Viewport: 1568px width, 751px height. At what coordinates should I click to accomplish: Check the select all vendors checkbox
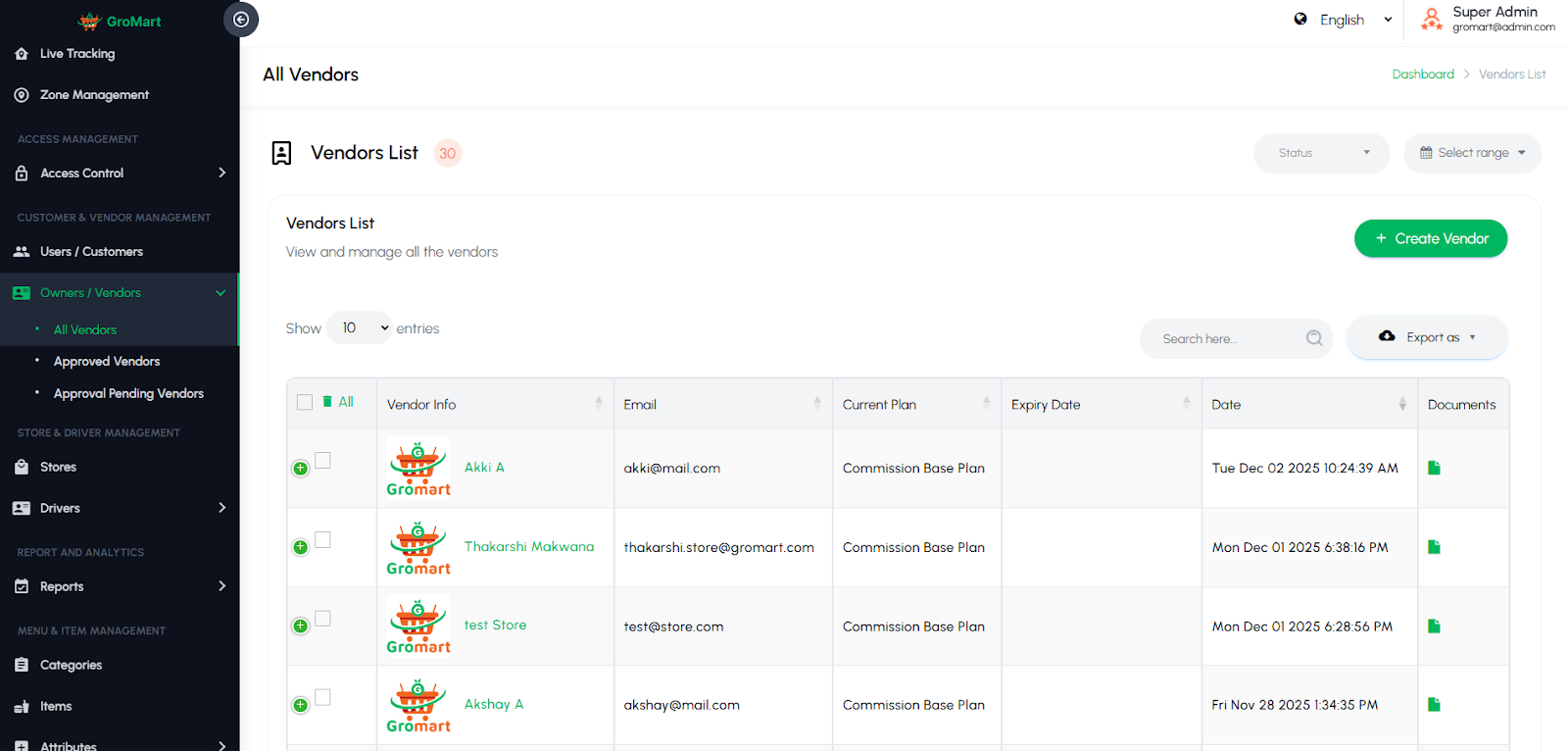305,402
